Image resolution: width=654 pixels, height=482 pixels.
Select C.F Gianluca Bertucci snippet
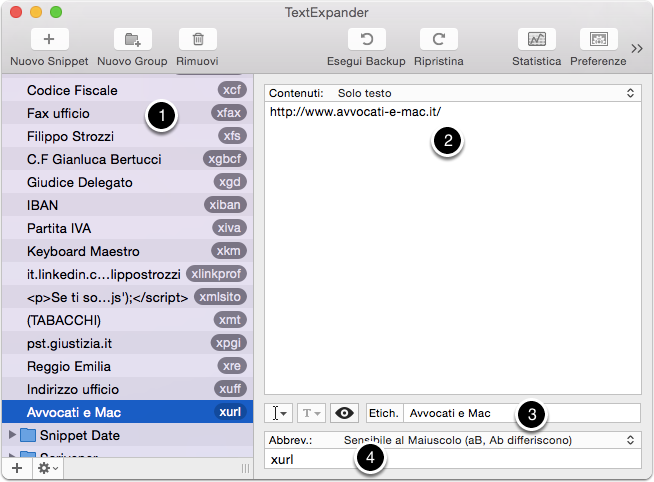pyautogui.click(x=127, y=159)
